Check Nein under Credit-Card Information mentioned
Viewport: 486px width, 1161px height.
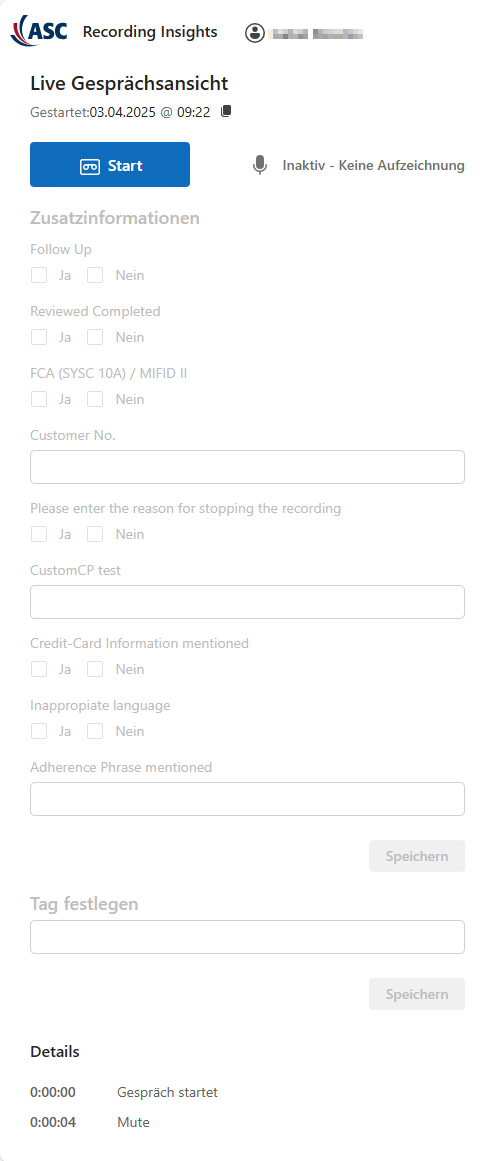tap(95, 669)
